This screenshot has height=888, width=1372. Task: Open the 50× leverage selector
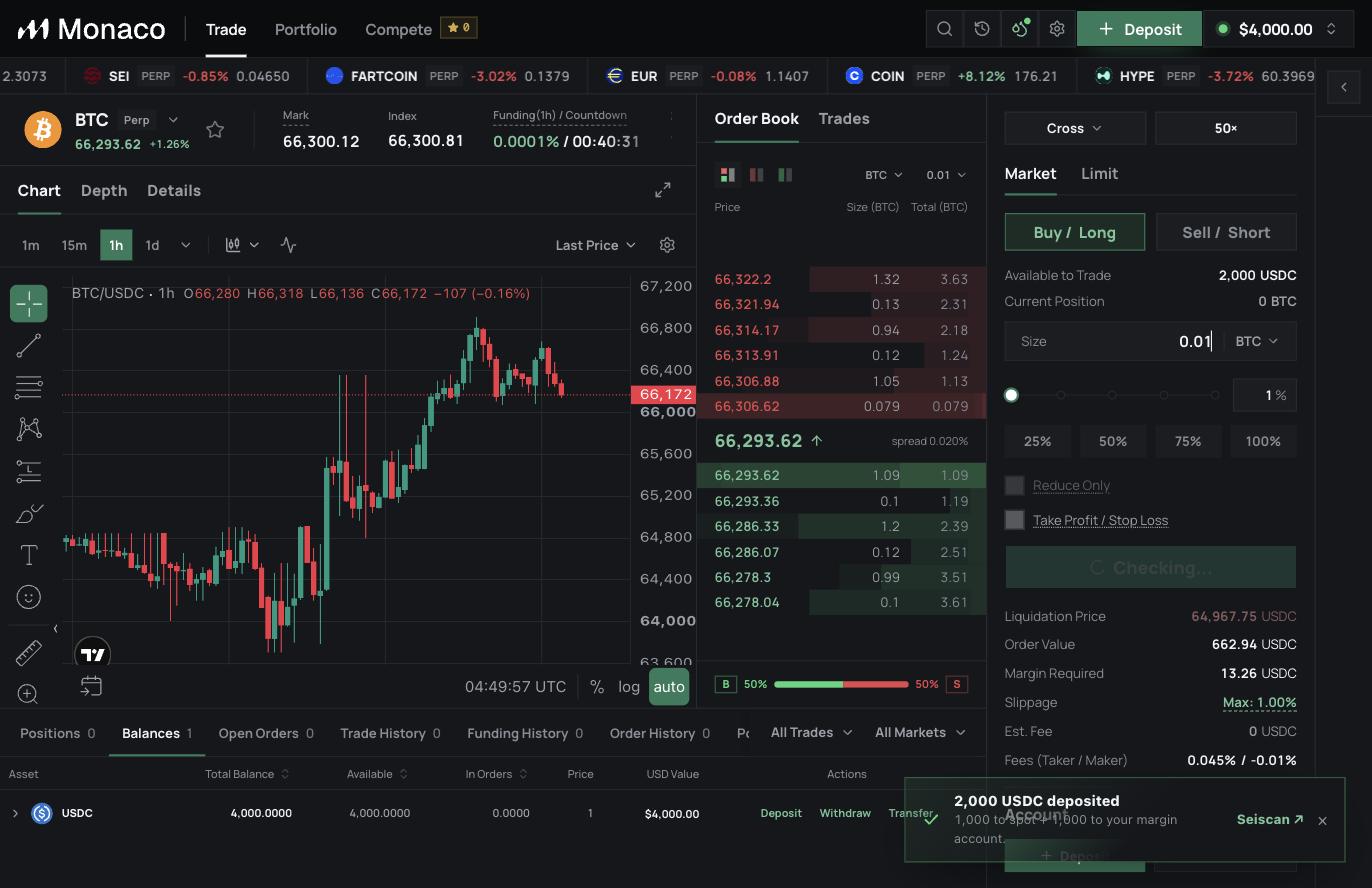tap(1226, 128)
